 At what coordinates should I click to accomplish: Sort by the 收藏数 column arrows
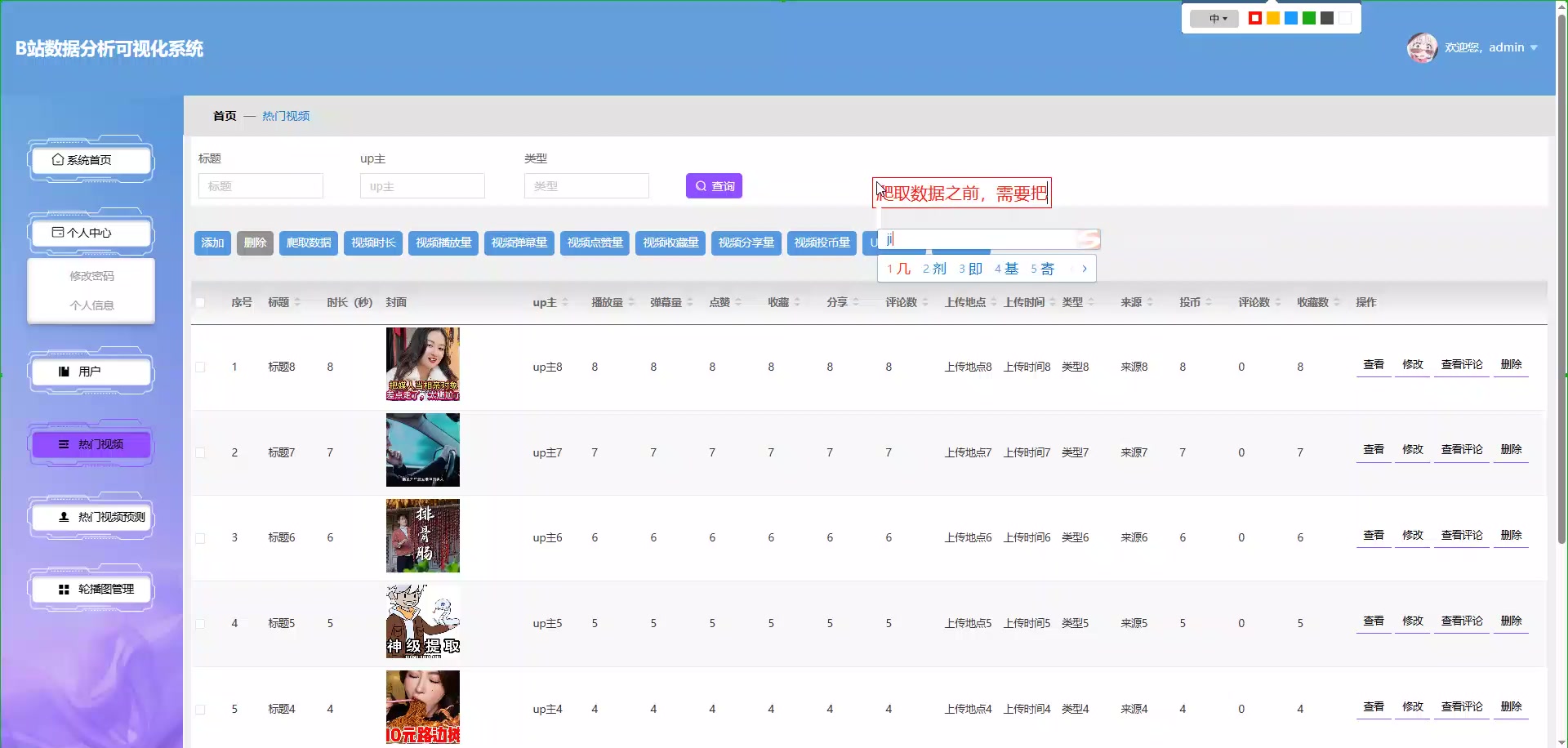coord(1337,302)
